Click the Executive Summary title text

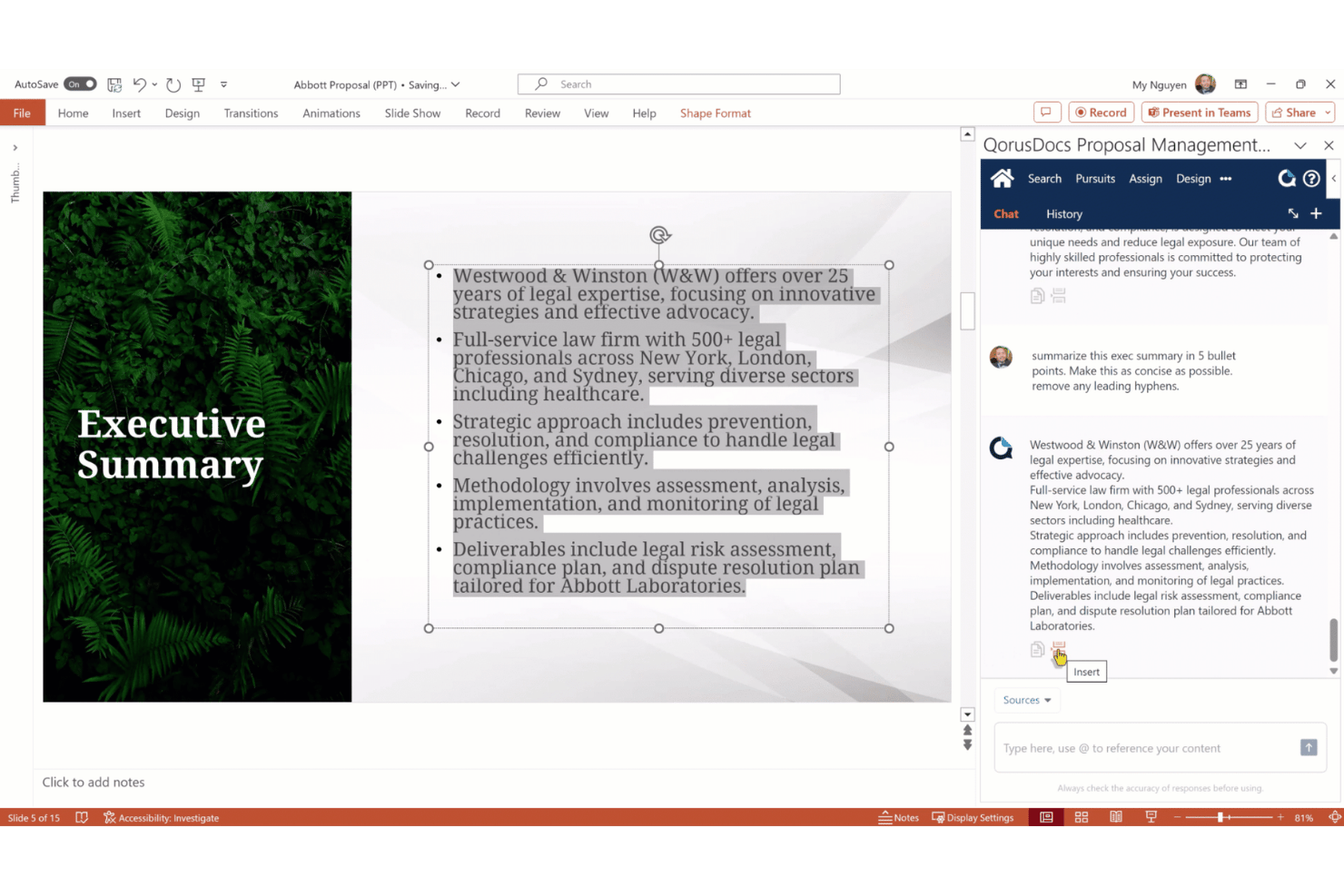pyautogui.click(x=172, y=443)
